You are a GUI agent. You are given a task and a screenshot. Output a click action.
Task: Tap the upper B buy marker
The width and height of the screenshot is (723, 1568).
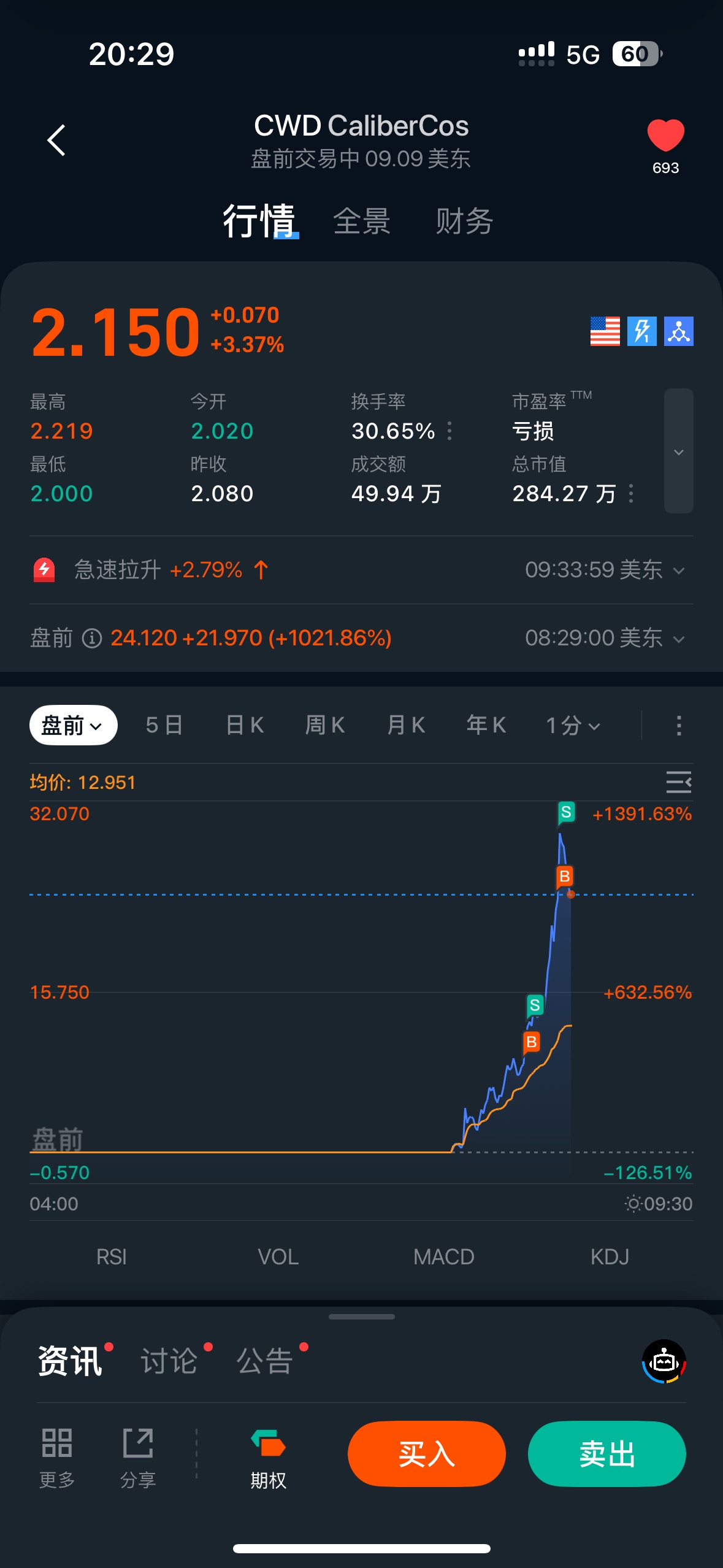point(565,877)
